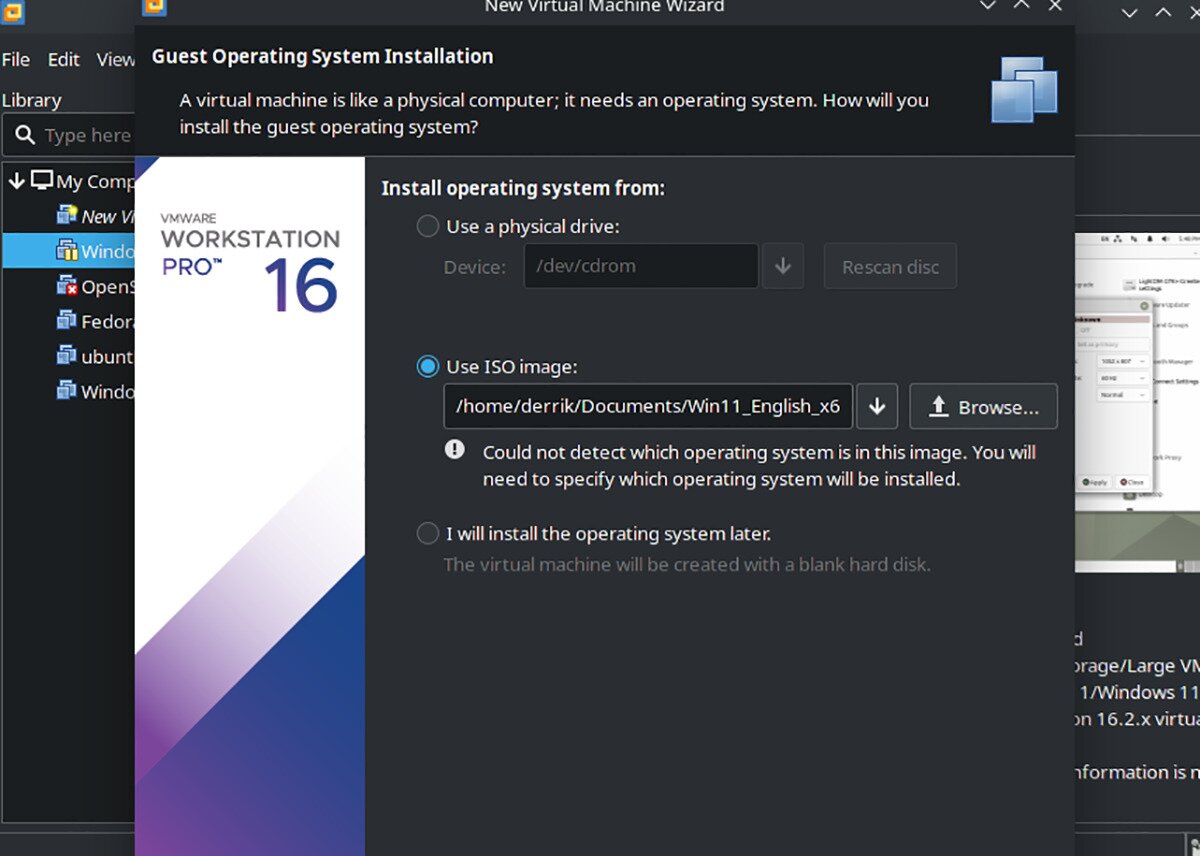The image size is (1200, 856).
Task: Click the warning icon below the ISO path
Action: [455, 450]
